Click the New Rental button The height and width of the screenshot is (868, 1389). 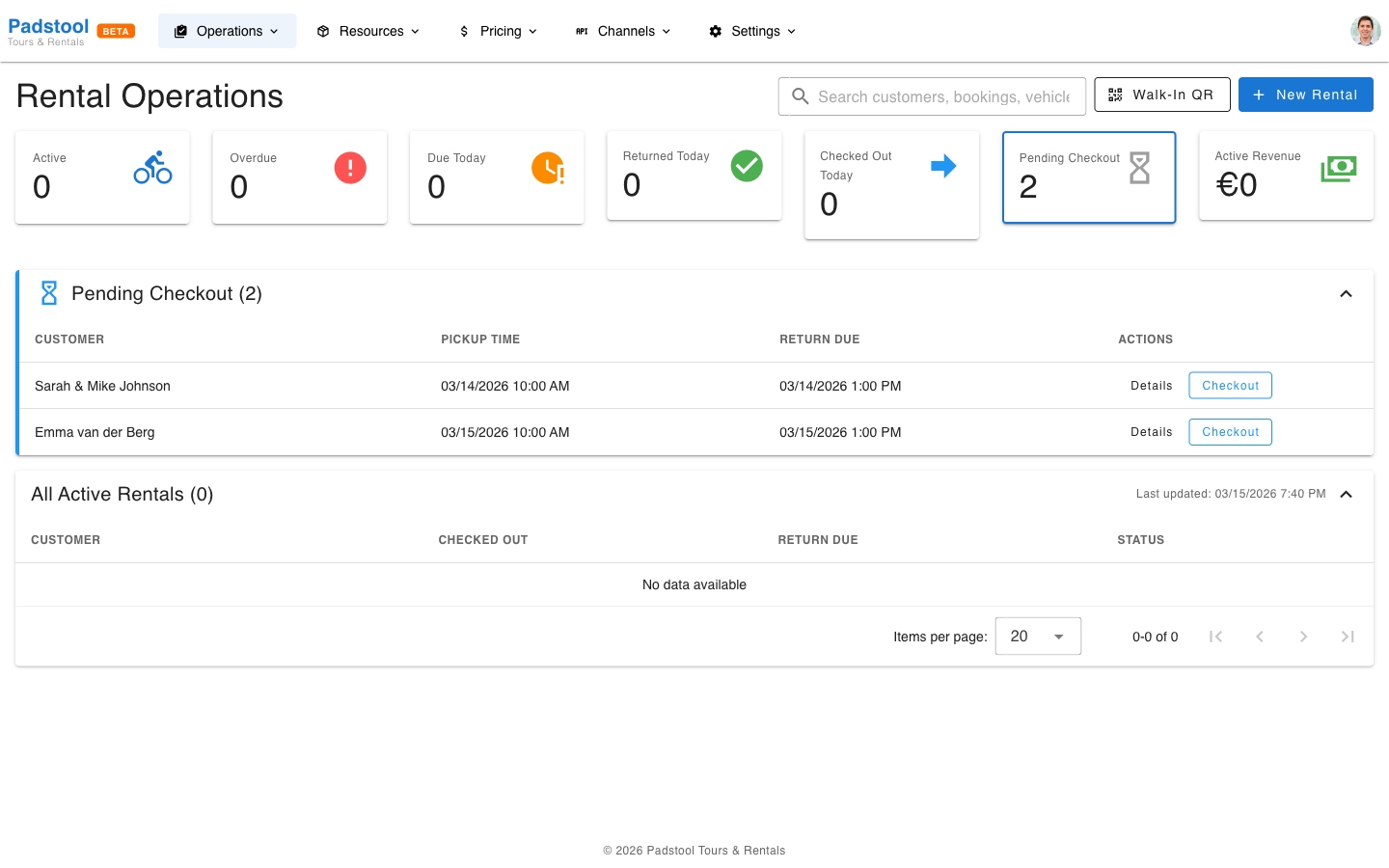[x=1306, y=95]
